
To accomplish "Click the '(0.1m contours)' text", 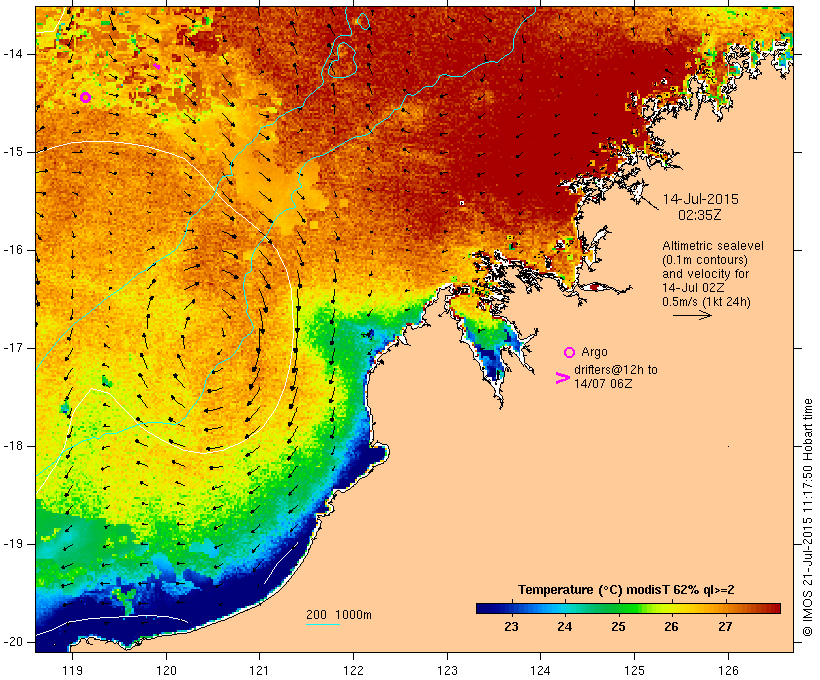I will click(705, 260).
